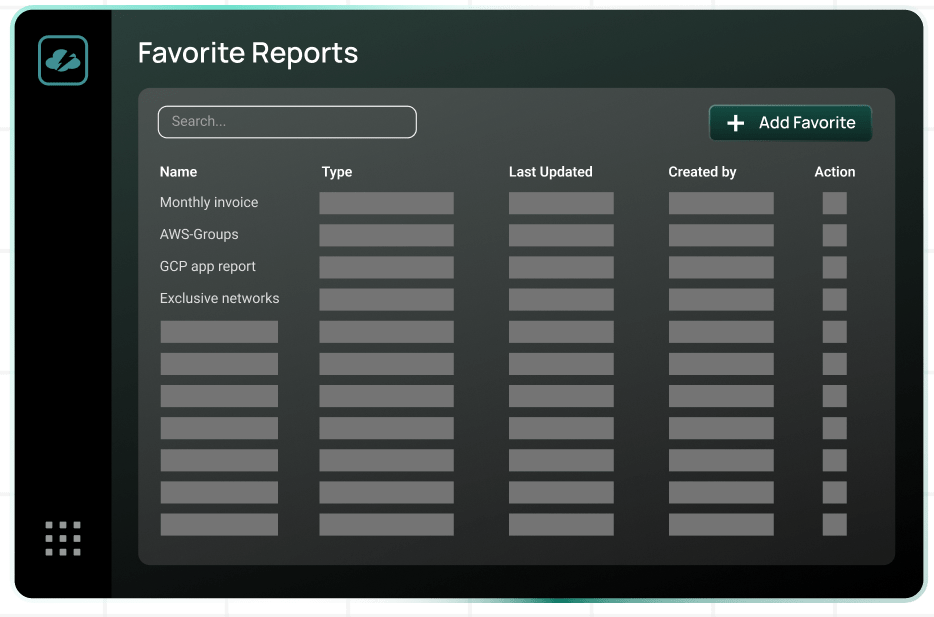Open the Created by field for AWS-Groups
934x617 pixels.
(x=720, y=234)
